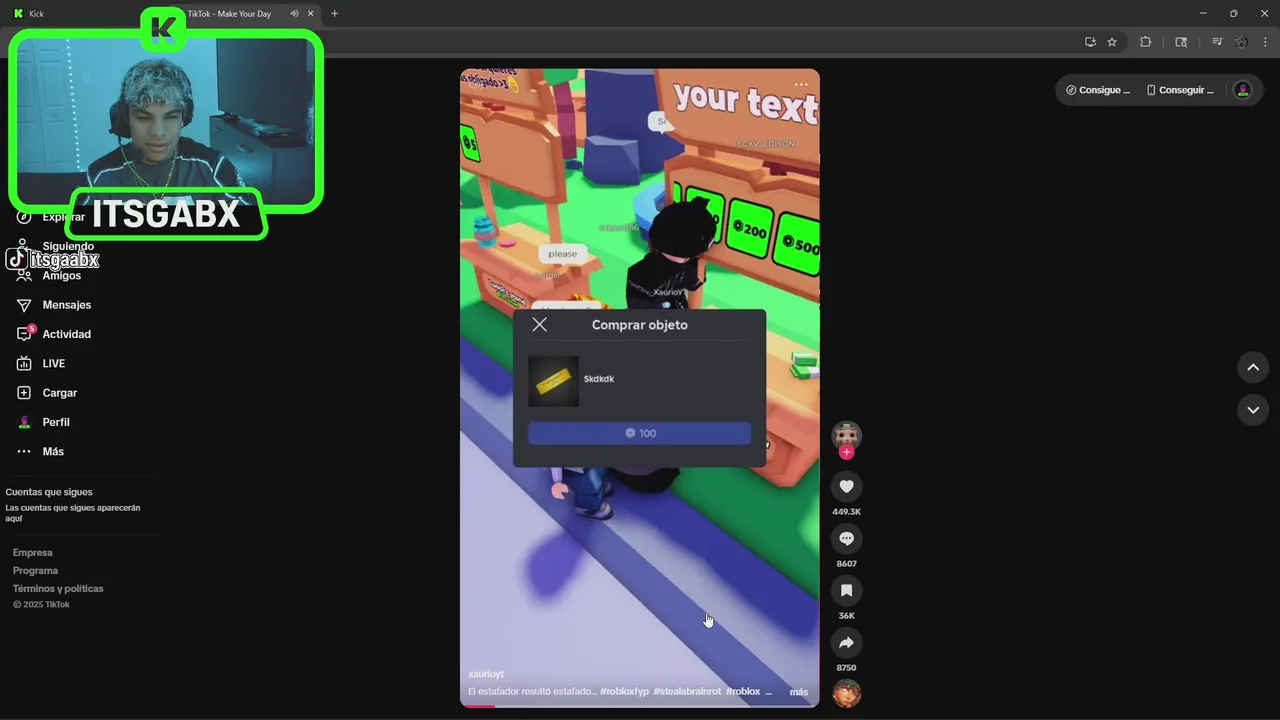Open tab search icon in toolbar
The width and height of the screenshot is (1280, 720).
coord(1181,42)
